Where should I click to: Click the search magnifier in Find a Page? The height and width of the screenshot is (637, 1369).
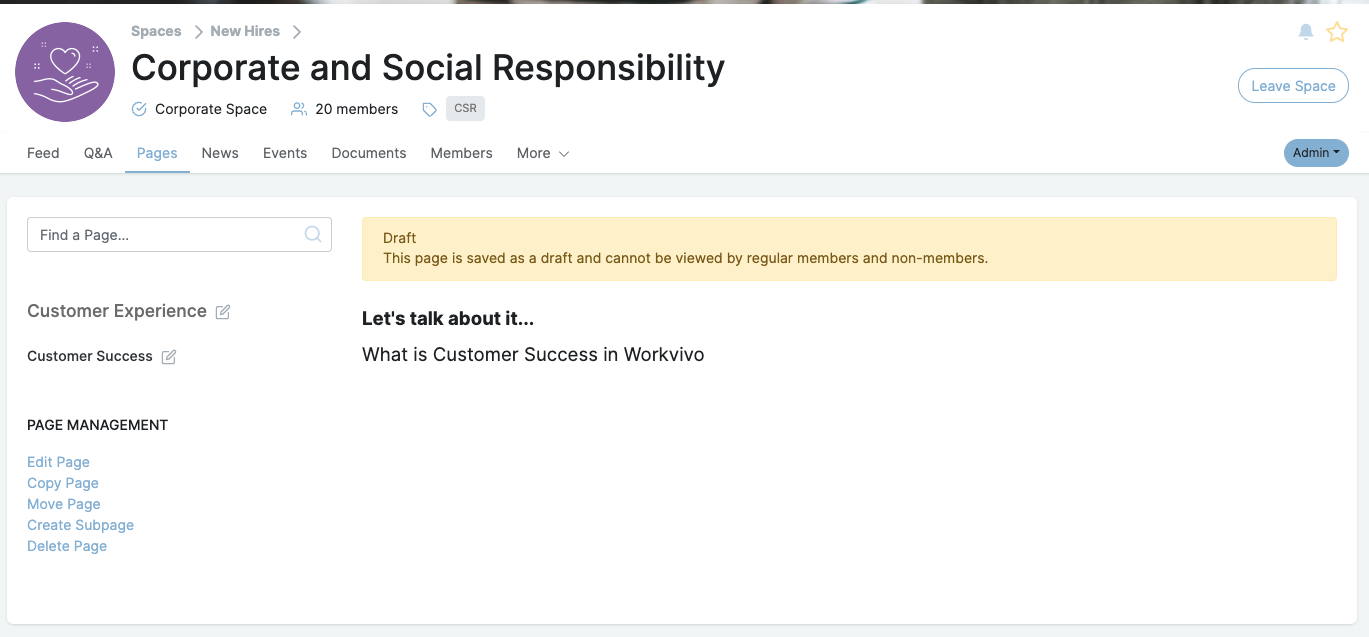pos(313,234)
